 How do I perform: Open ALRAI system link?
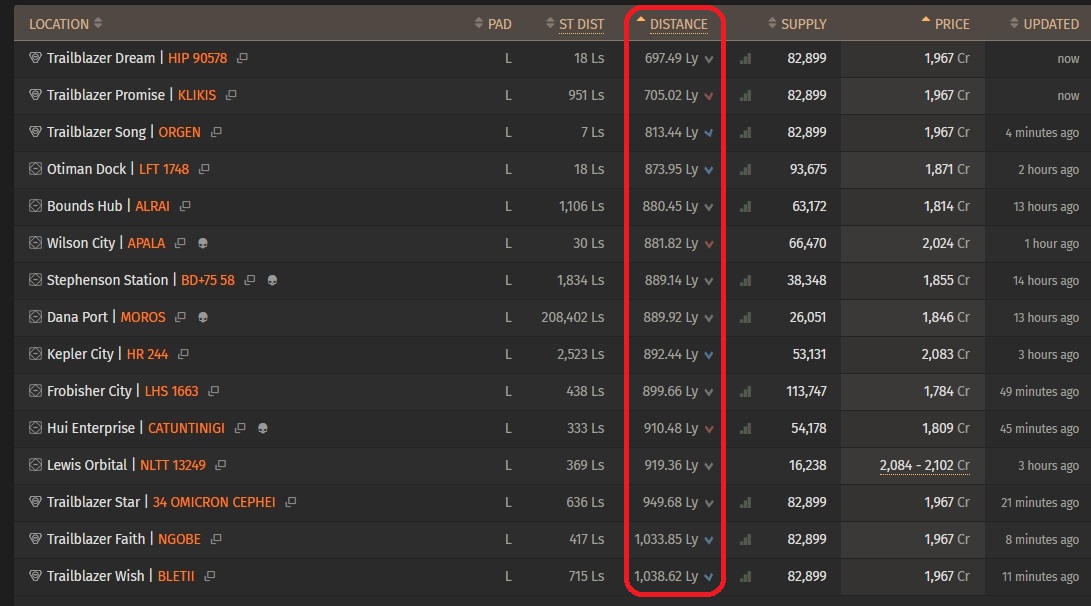click(x=152, y=206)
